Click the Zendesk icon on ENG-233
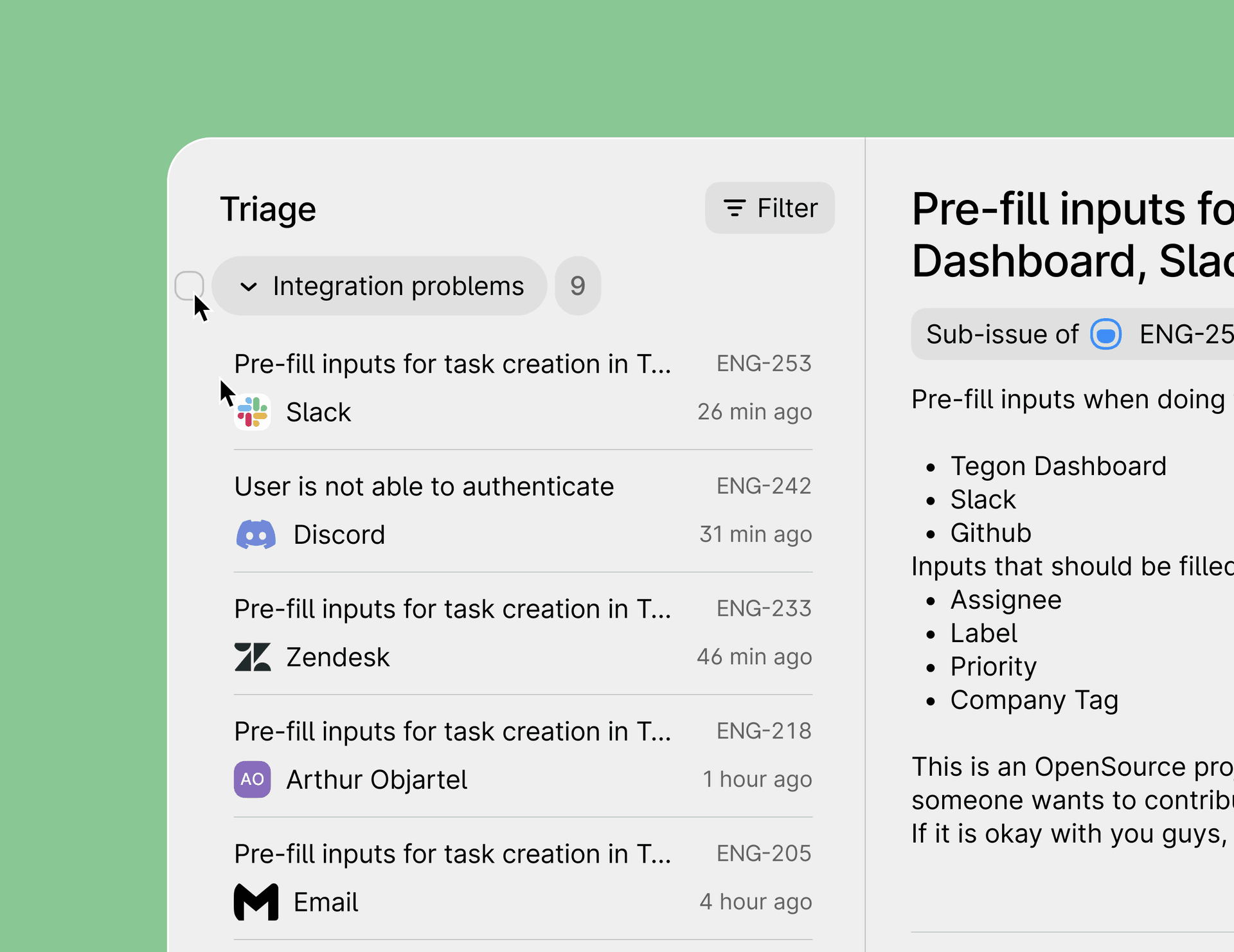 (x=253, y=657)
